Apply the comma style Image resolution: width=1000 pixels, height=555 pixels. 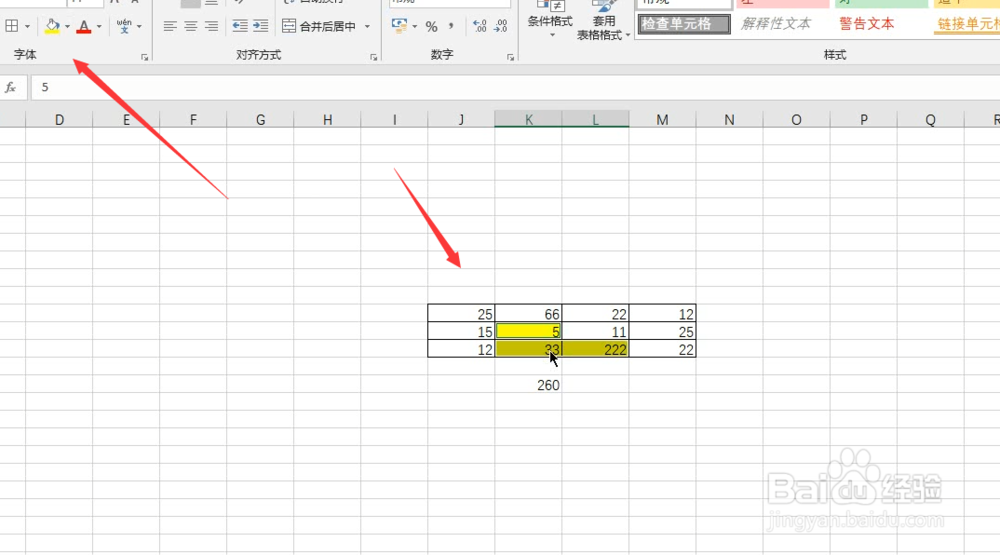(451, 26)
